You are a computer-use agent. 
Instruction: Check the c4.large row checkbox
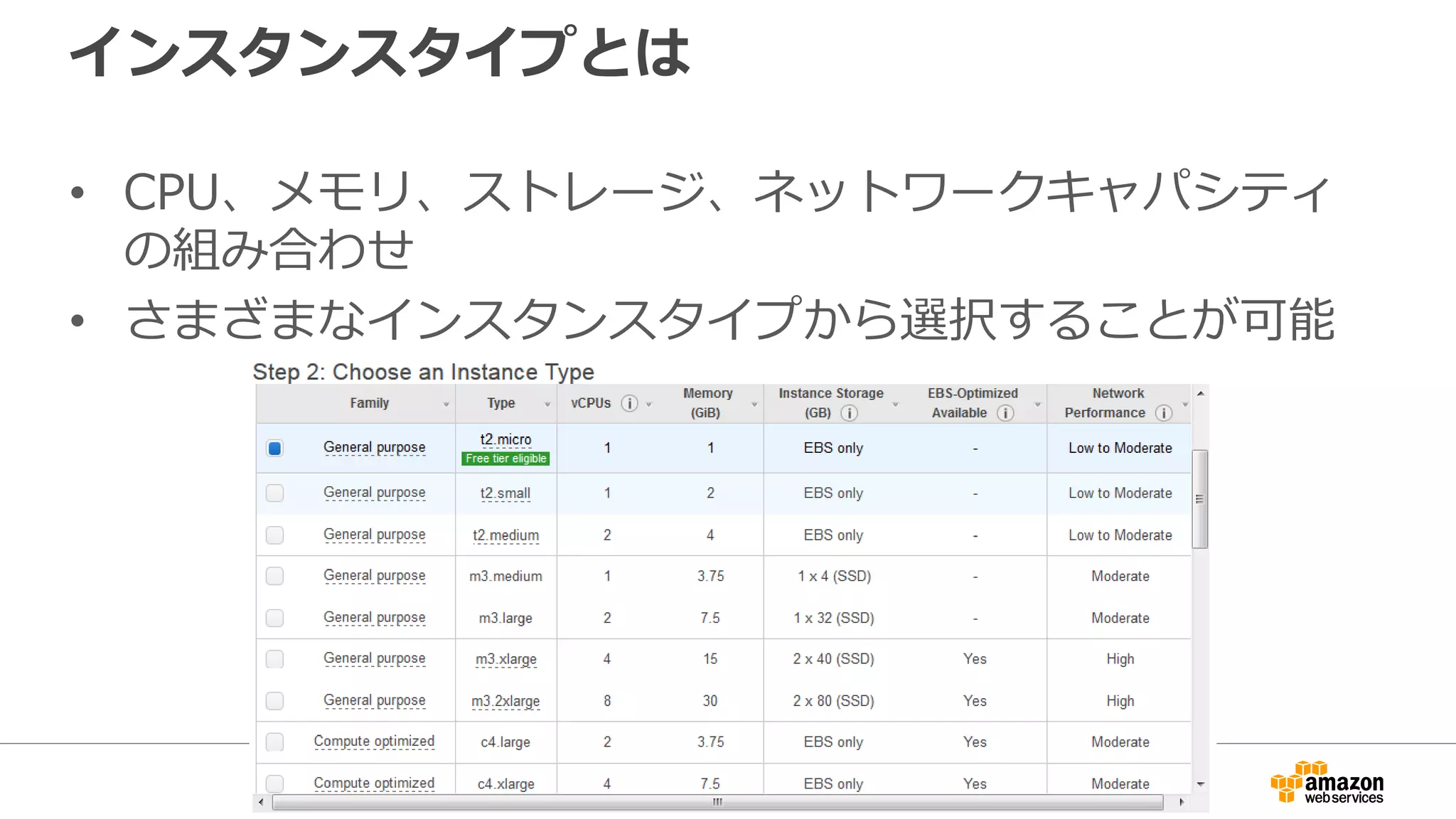pos(274,742)
